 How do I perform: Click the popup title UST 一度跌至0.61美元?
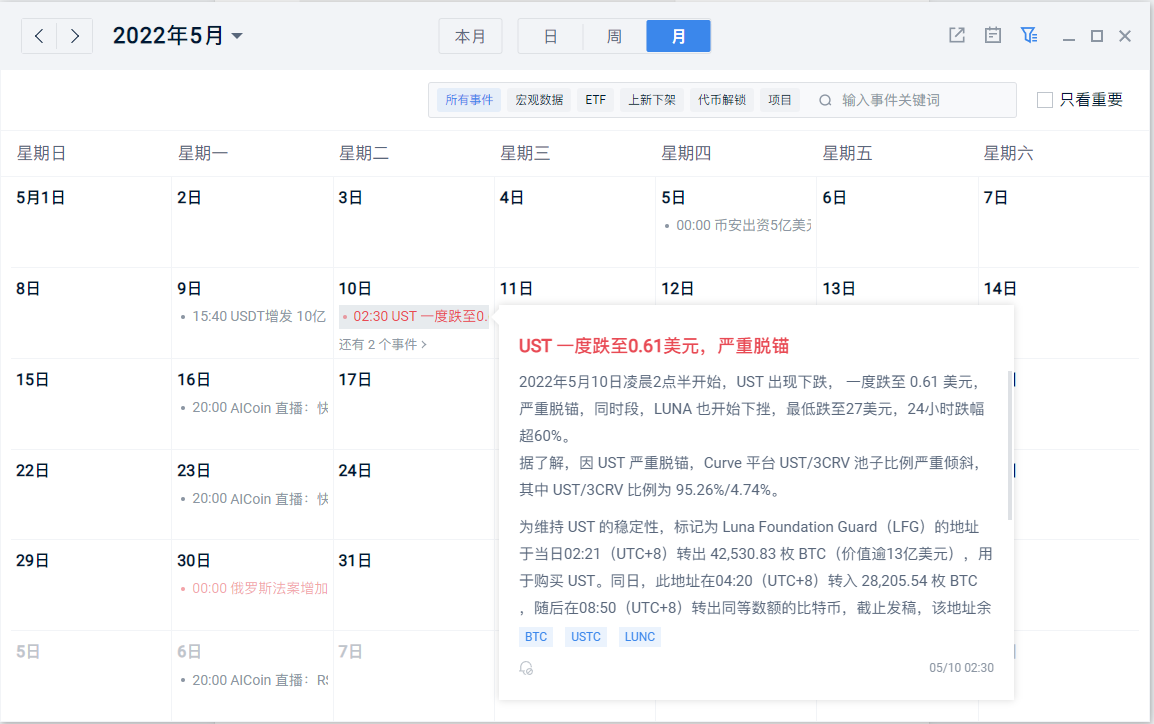tap(654, 346)
